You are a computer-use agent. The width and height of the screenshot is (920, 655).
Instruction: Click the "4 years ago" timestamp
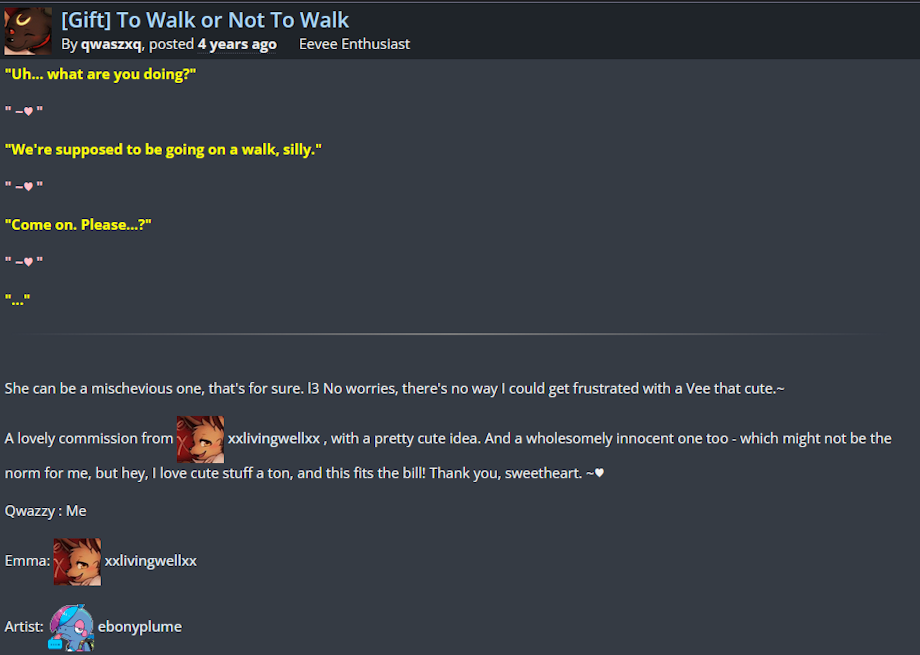coord(237,44)
